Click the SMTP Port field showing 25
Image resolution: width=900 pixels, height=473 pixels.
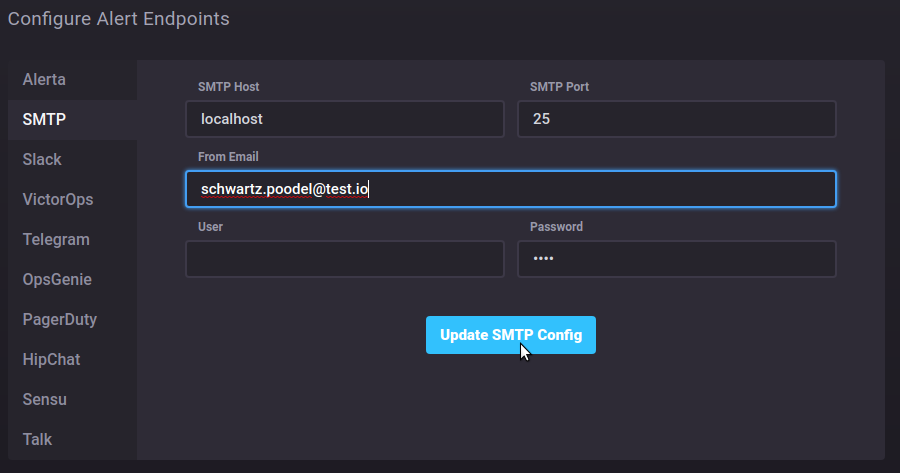coord(676,119)
